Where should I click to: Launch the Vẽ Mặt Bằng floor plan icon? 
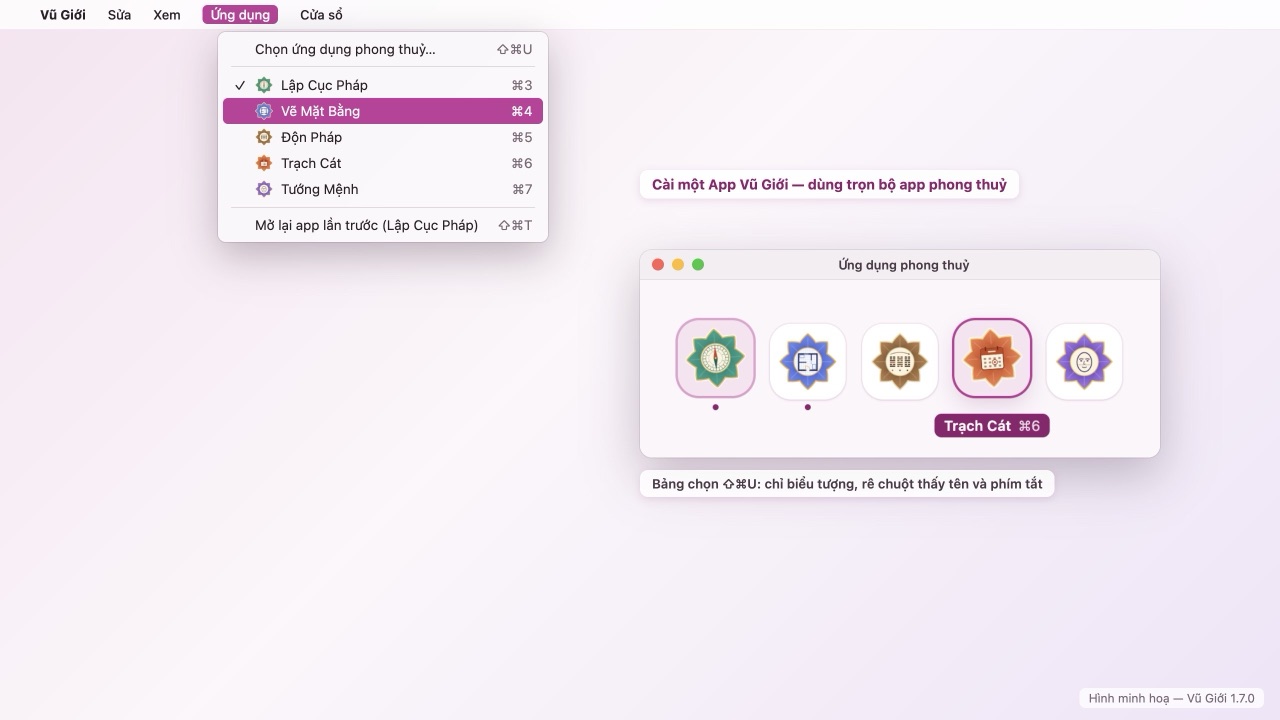808,361
